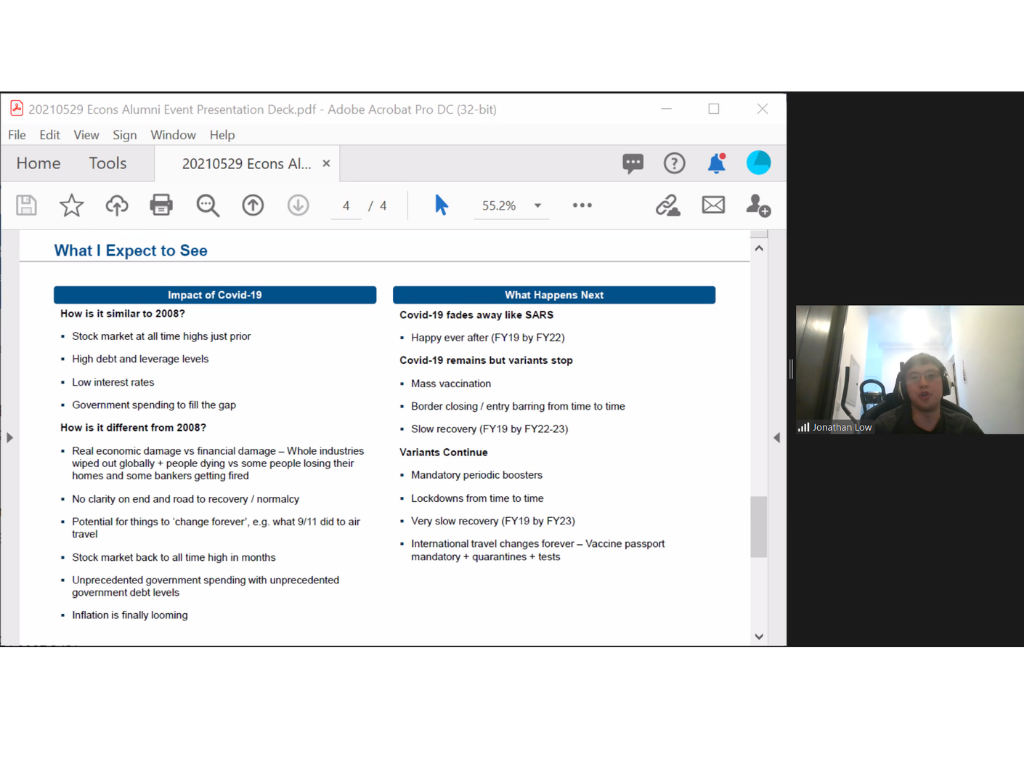Open the notifications bell
This screenshot has height=768, width=1024.
pos(716,163)
